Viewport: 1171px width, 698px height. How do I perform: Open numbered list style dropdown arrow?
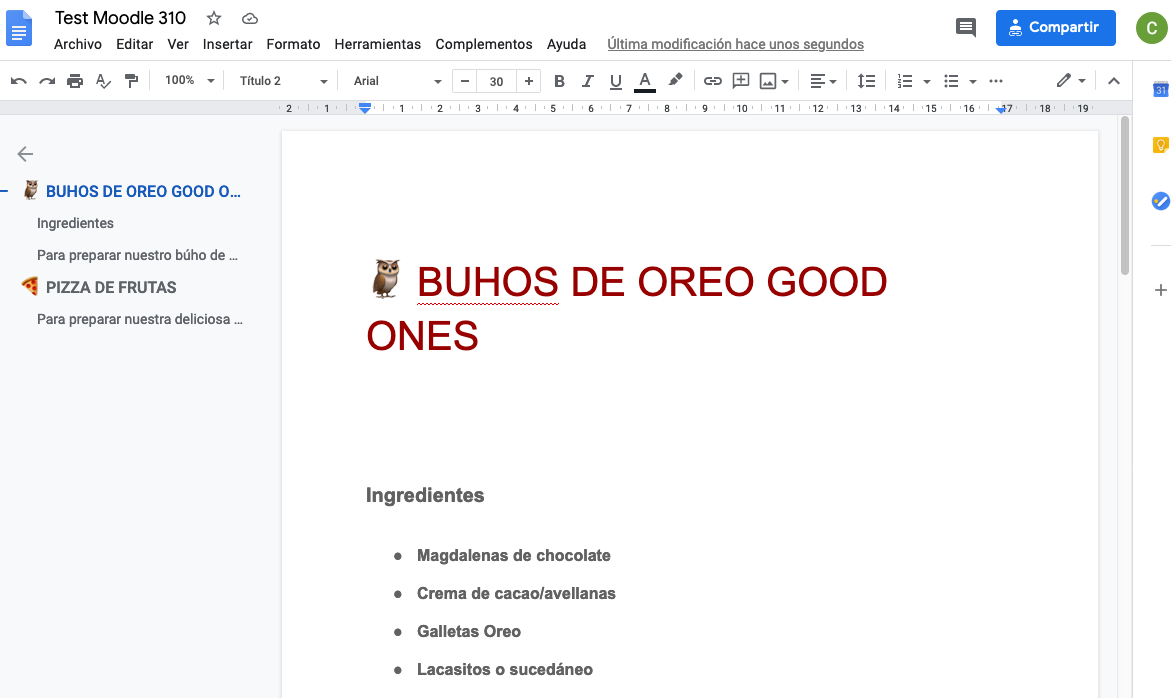[927, 81]
